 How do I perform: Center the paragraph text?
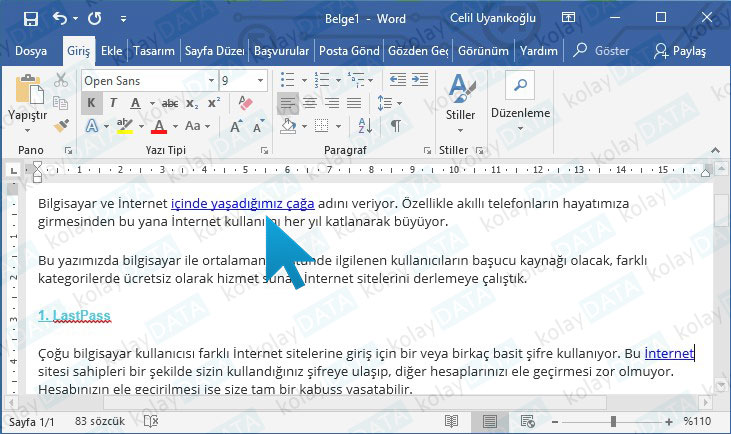coord(310,103)
